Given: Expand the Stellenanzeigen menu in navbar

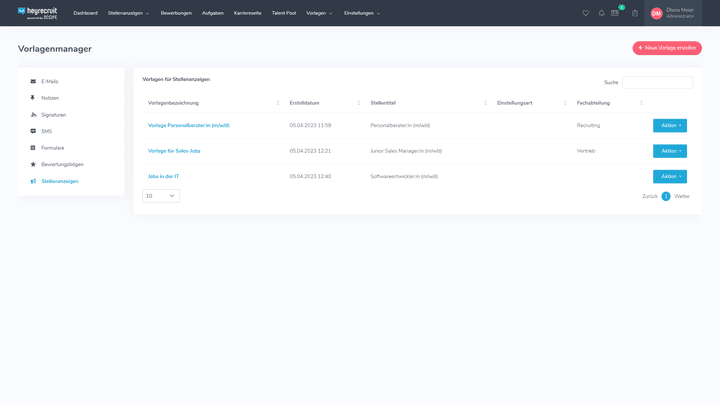Looking at the screenshot, I should tap(128, 13).
